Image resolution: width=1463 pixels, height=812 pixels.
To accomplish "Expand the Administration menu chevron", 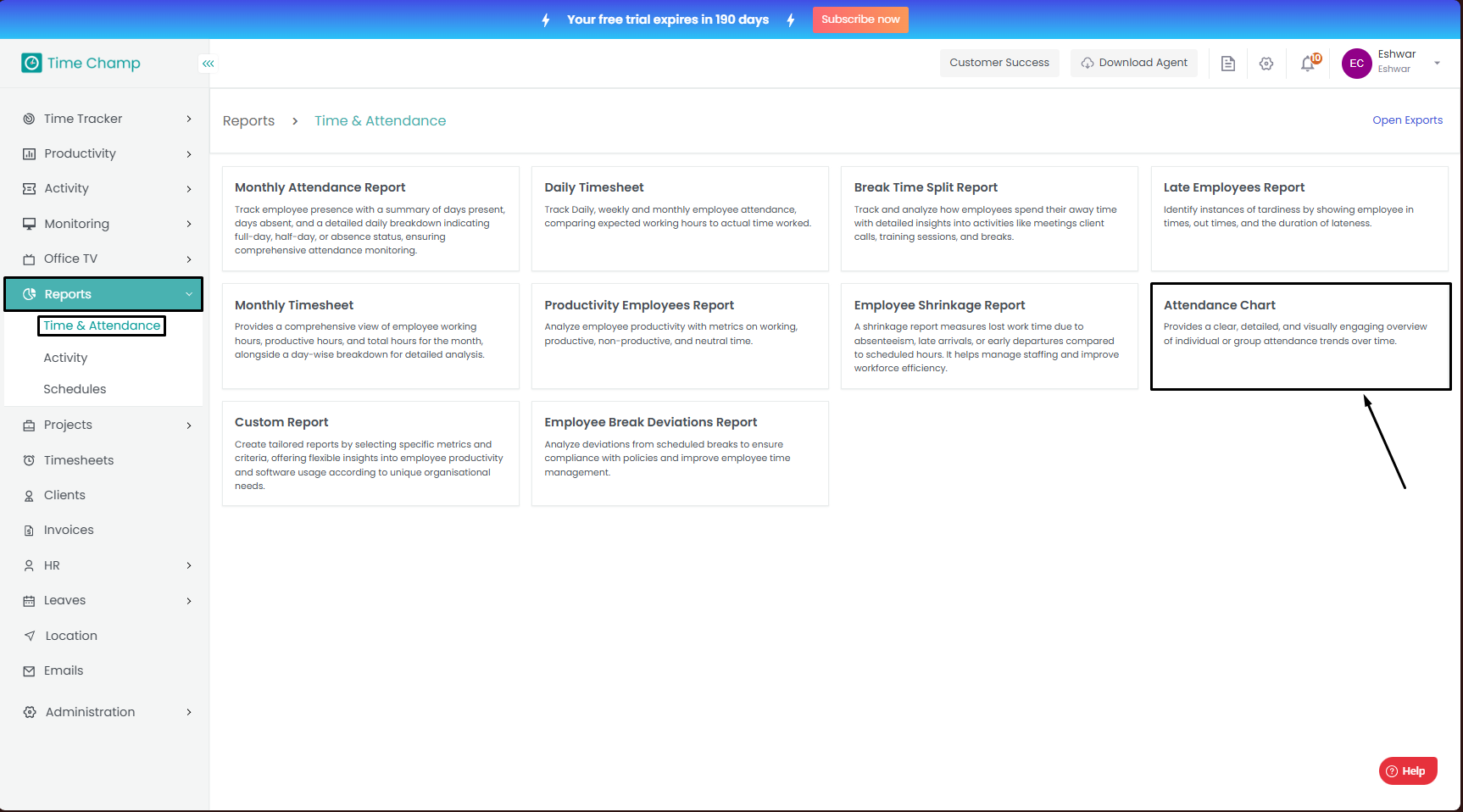I will click(189, 712).
